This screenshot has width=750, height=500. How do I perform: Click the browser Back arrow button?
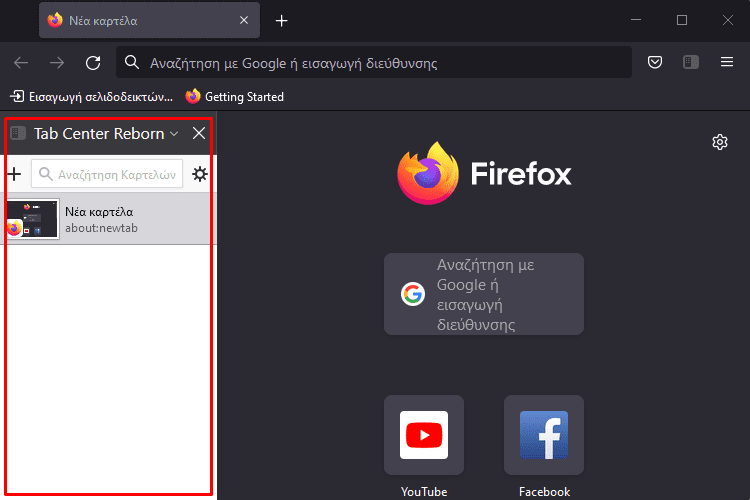(21, 63)
